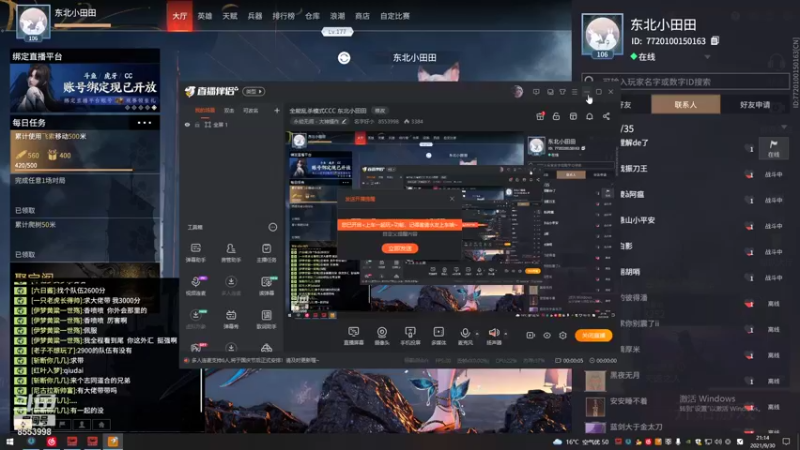Open the 歌词助手 tool icon

pos(266,319)
